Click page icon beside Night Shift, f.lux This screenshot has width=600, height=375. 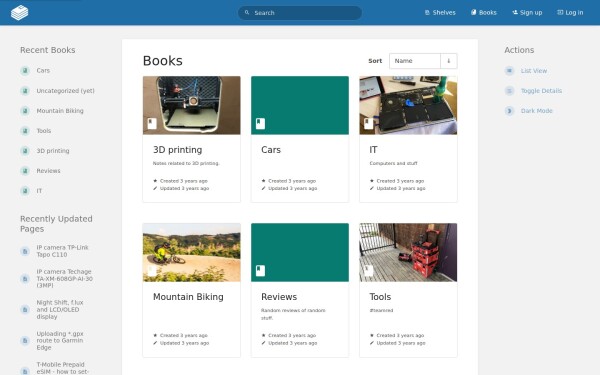(25, 309)
